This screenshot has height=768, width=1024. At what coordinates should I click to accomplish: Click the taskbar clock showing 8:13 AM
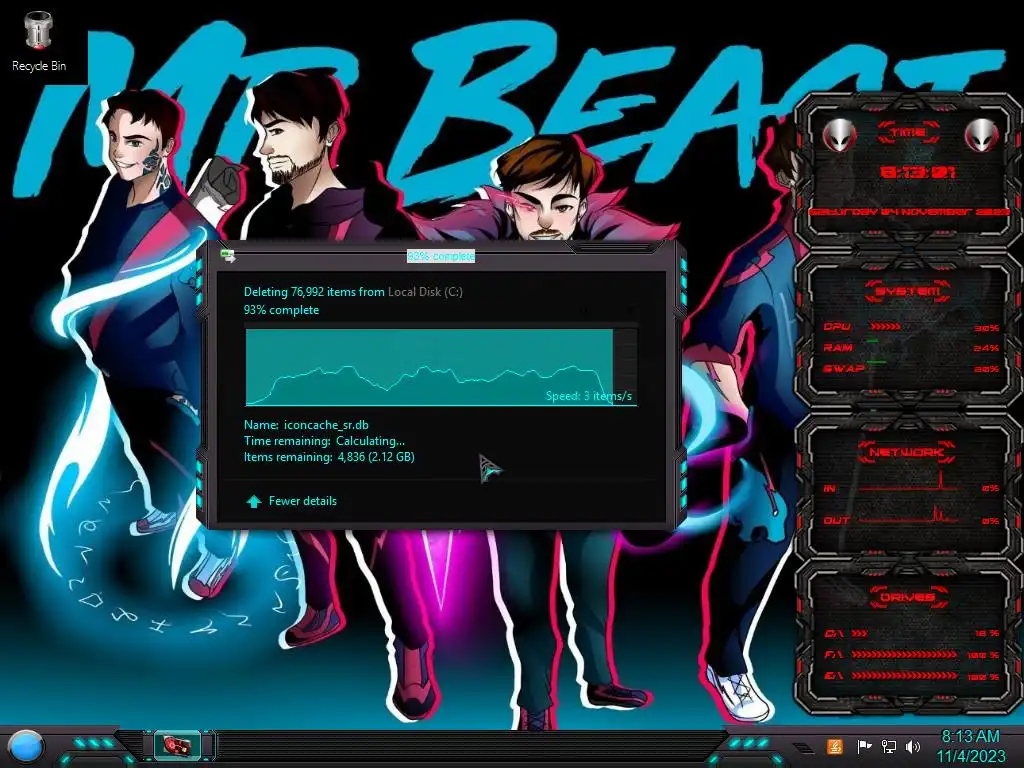(970, 746)
